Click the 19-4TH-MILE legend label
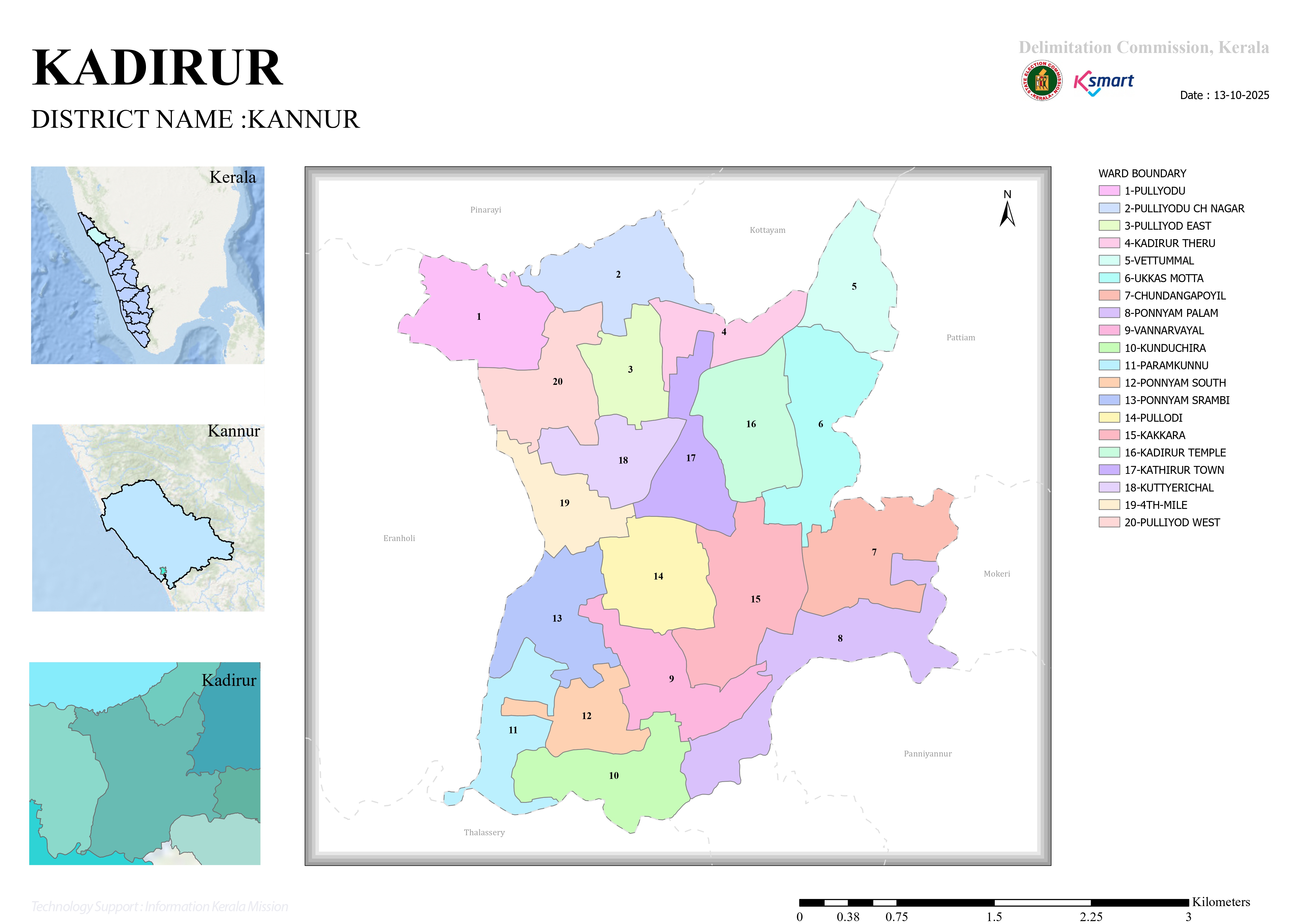Screen dimensions: 1307x924 click(1156, 505)
